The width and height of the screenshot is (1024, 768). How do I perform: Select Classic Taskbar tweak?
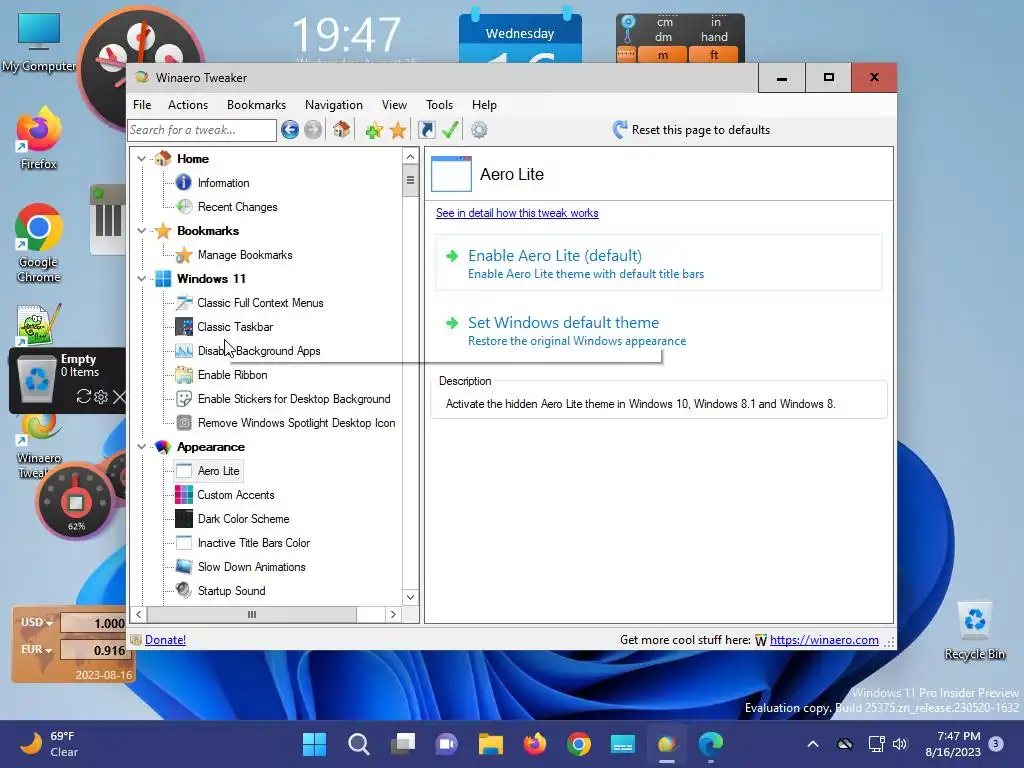pyautogui.click(x=235, y=327)
